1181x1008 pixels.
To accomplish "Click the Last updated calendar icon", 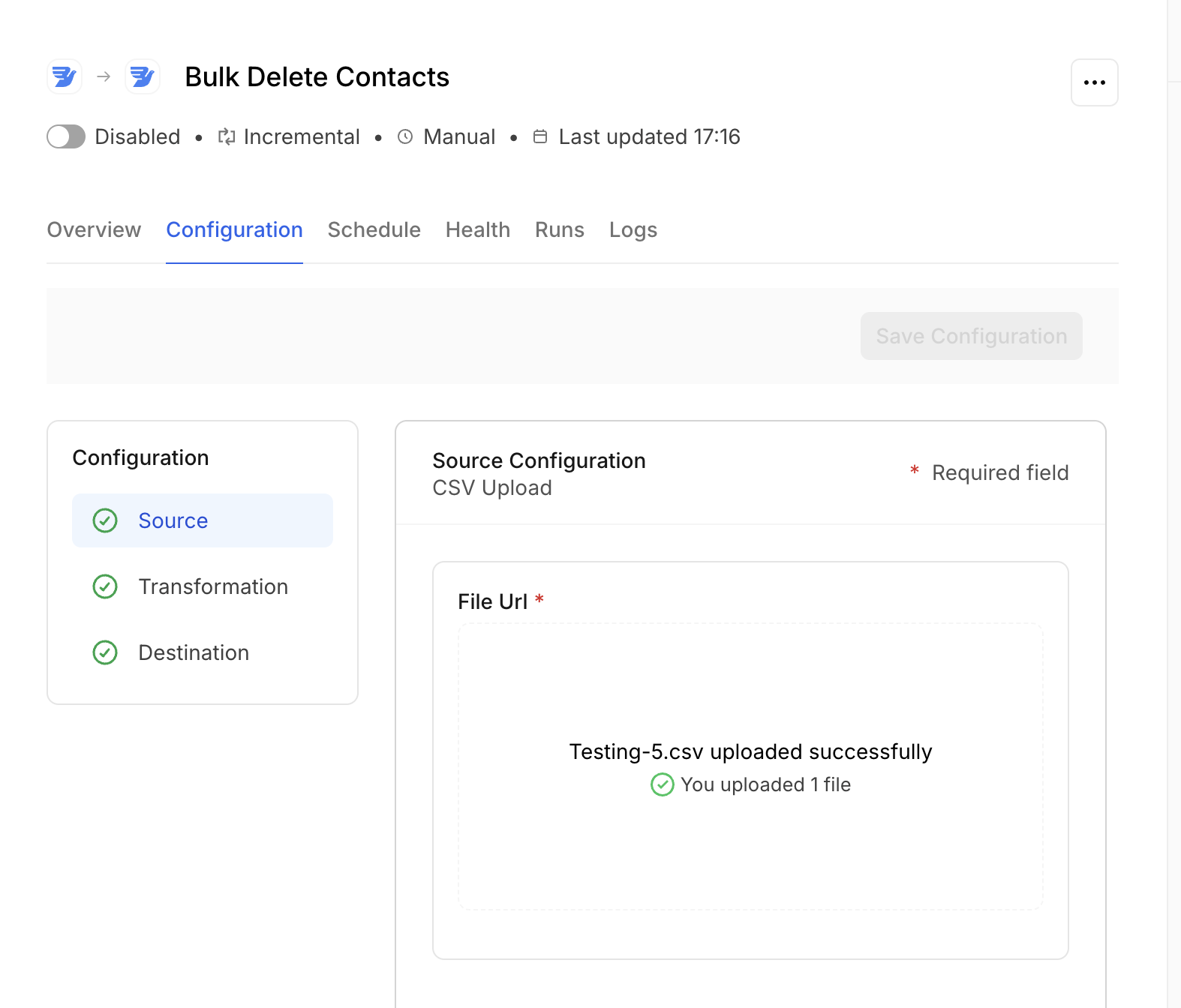I will 540,136.
